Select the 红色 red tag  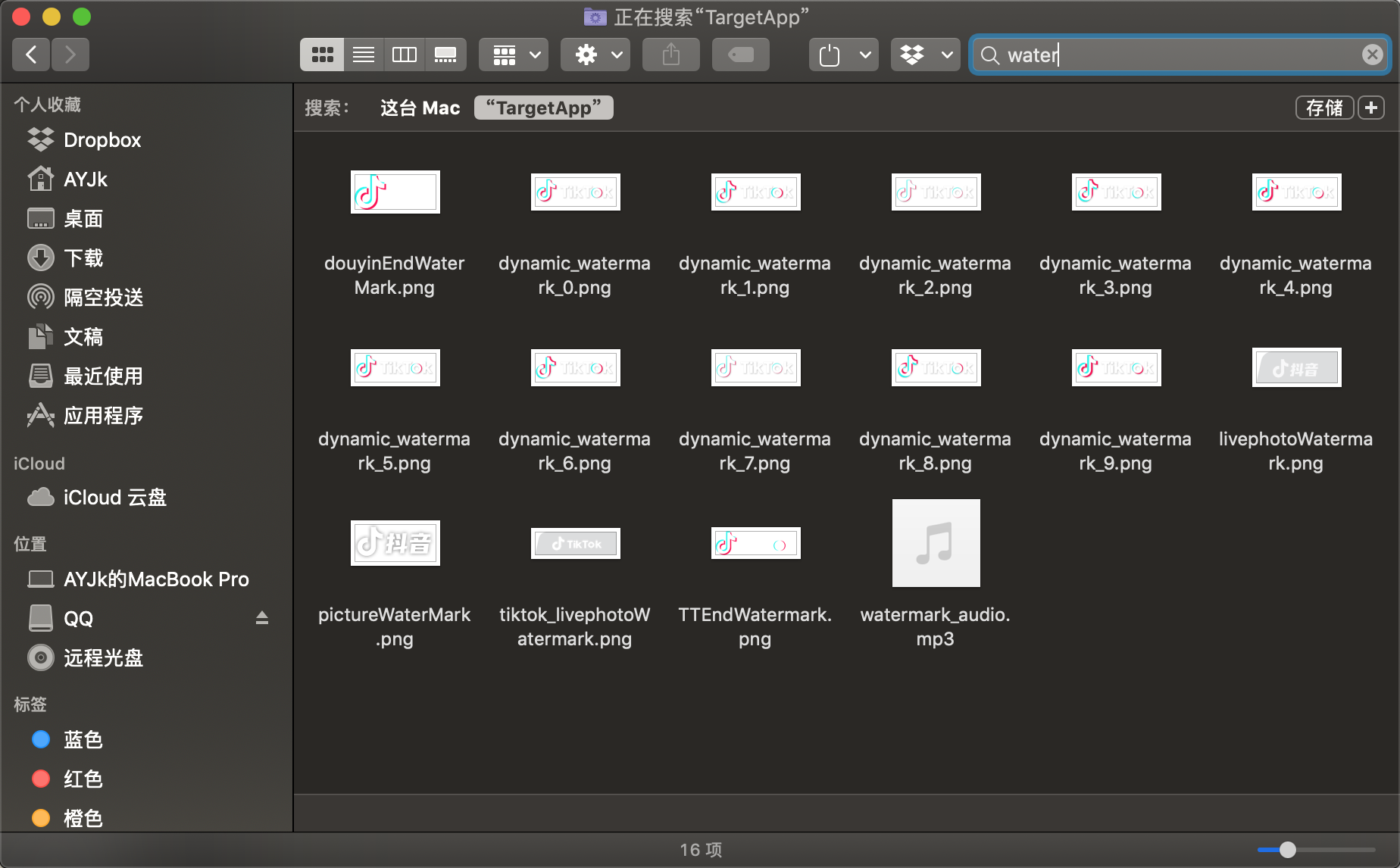click(146, 779)
